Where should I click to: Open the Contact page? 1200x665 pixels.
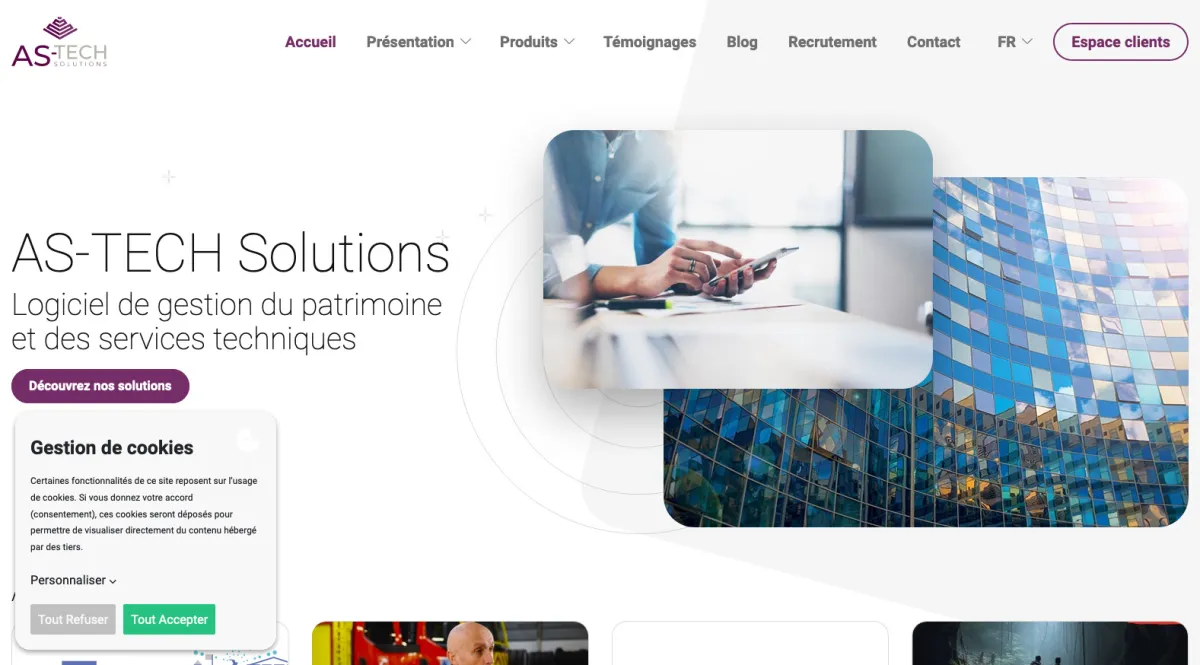pyautogui.click(x=934, y=42)
